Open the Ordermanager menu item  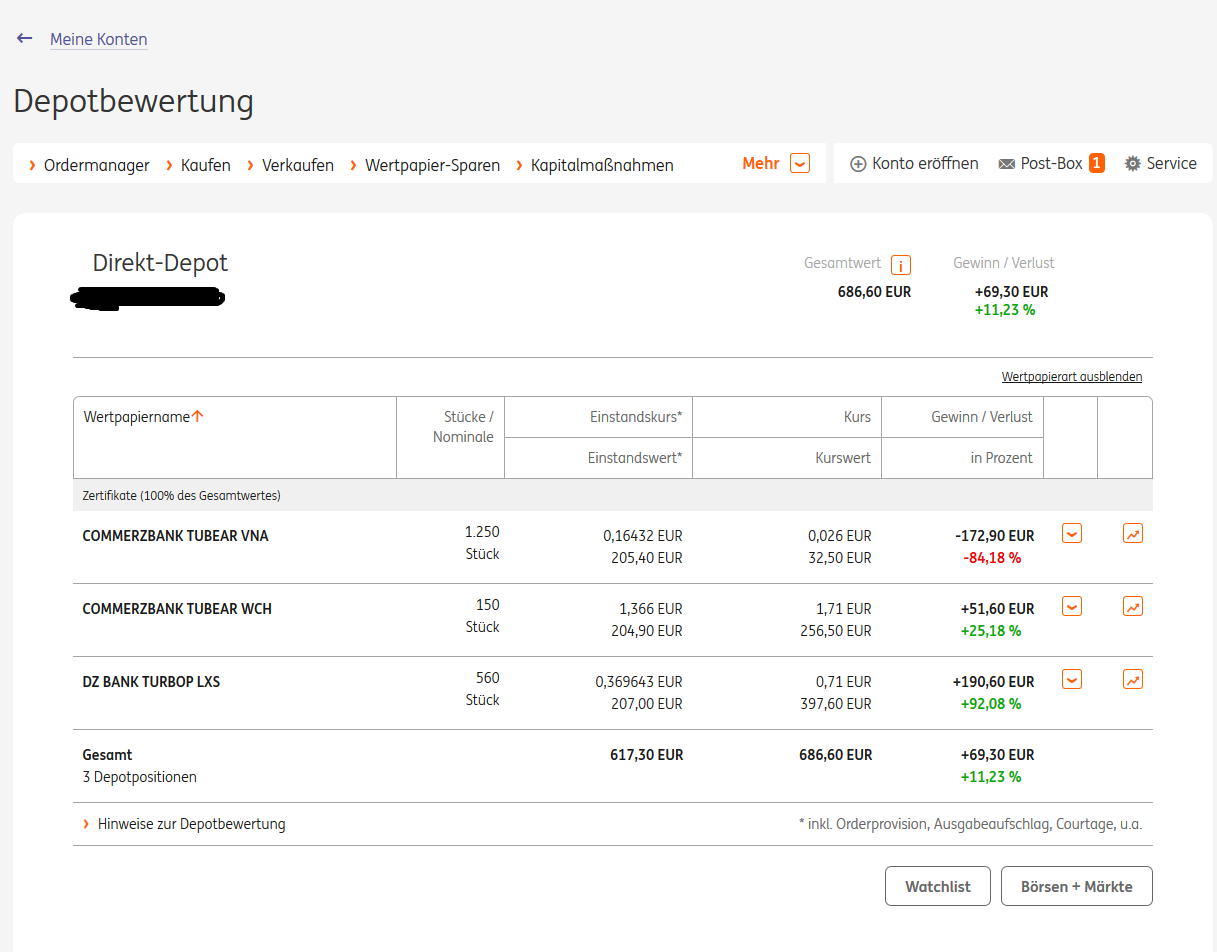[96, 165]
